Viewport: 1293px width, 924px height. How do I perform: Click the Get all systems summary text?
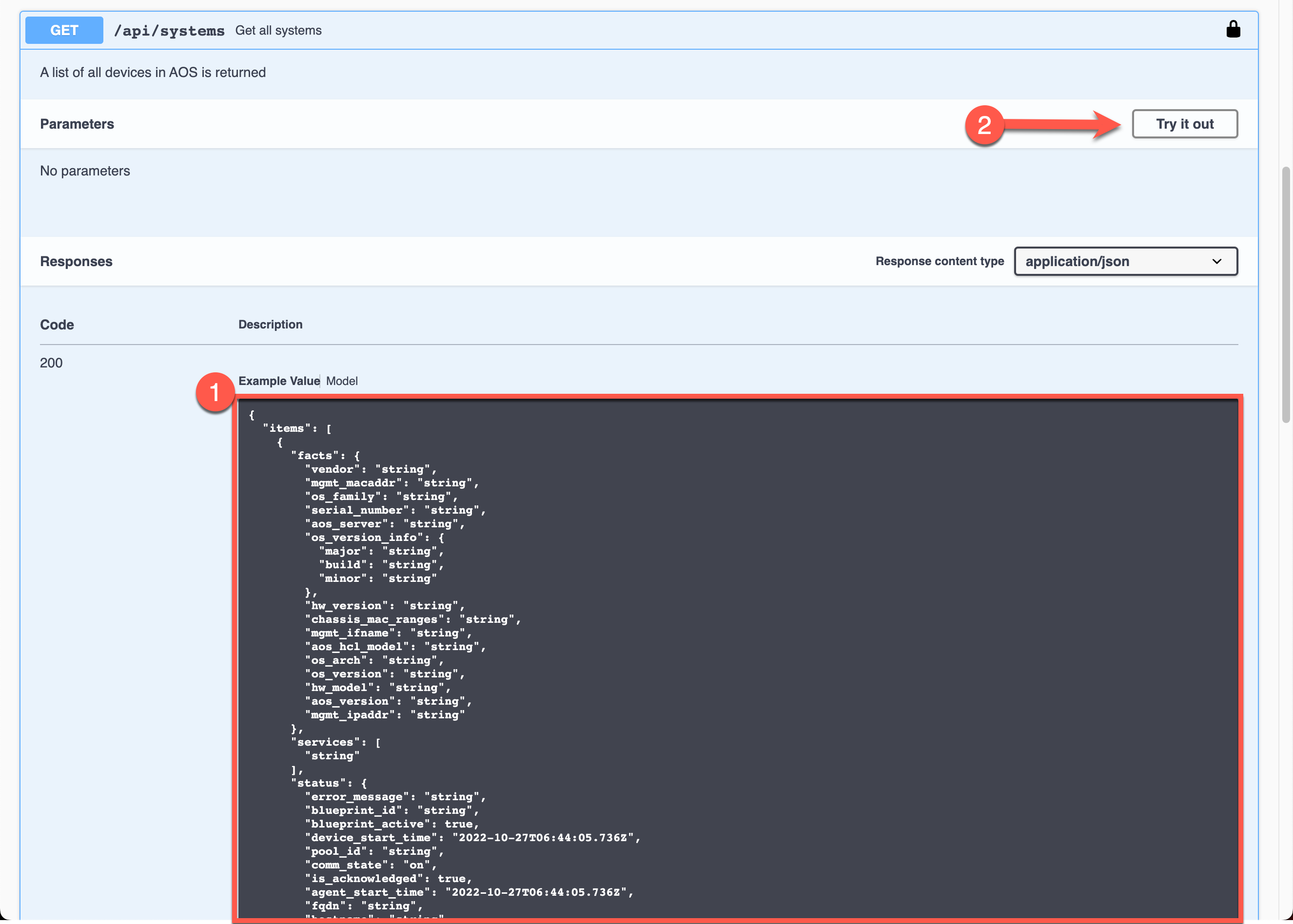(x=279, y=30)
